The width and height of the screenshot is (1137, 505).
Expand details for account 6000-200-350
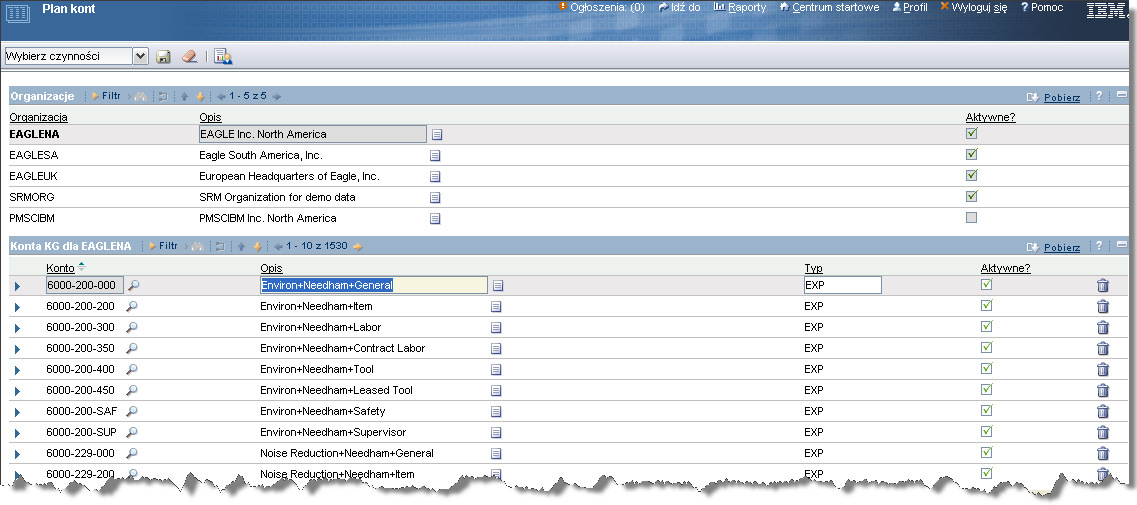coord(18,350)
